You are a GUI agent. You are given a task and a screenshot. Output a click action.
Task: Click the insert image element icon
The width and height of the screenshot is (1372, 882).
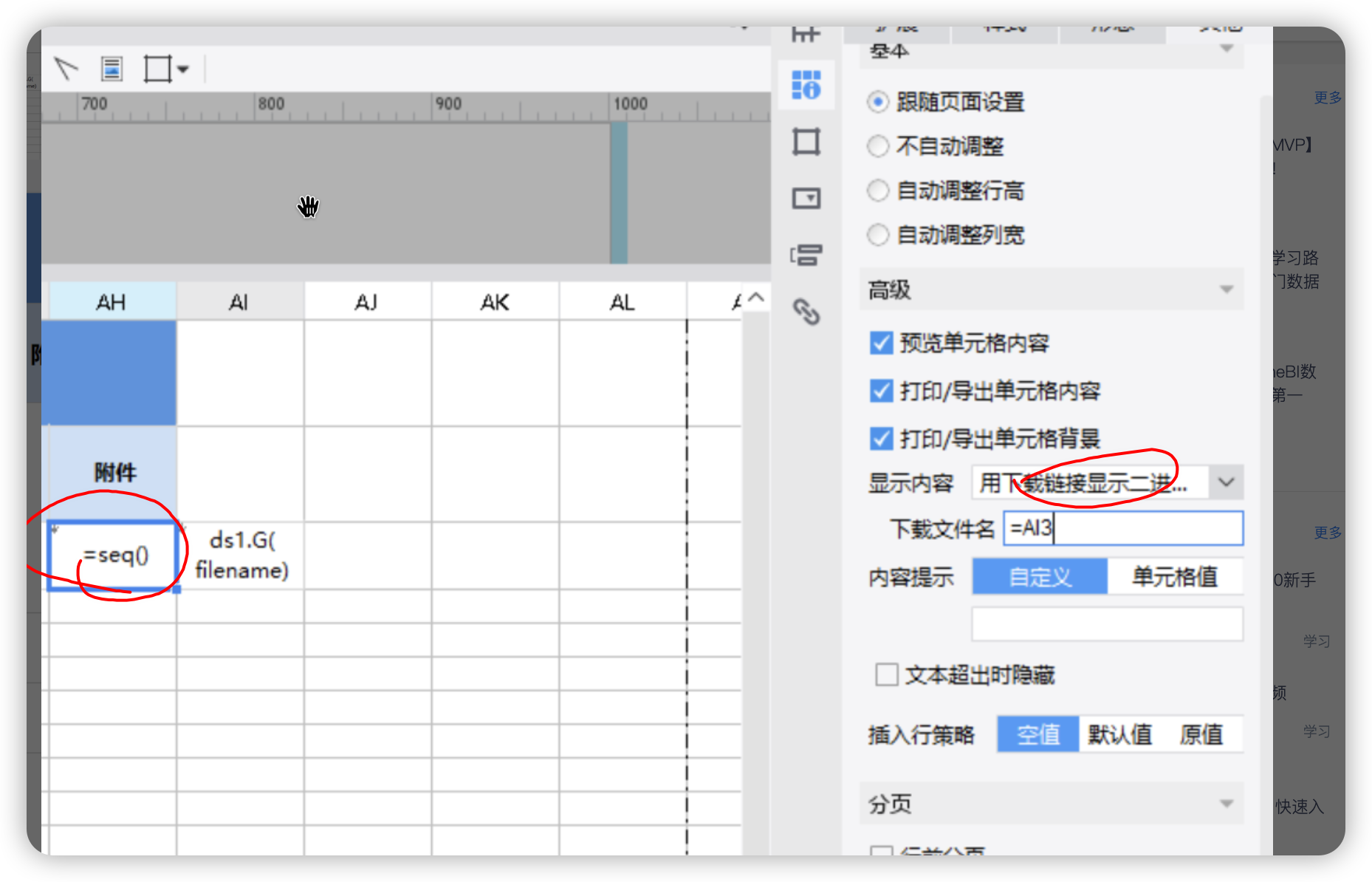pyautogui.click(x=112, y=69)
